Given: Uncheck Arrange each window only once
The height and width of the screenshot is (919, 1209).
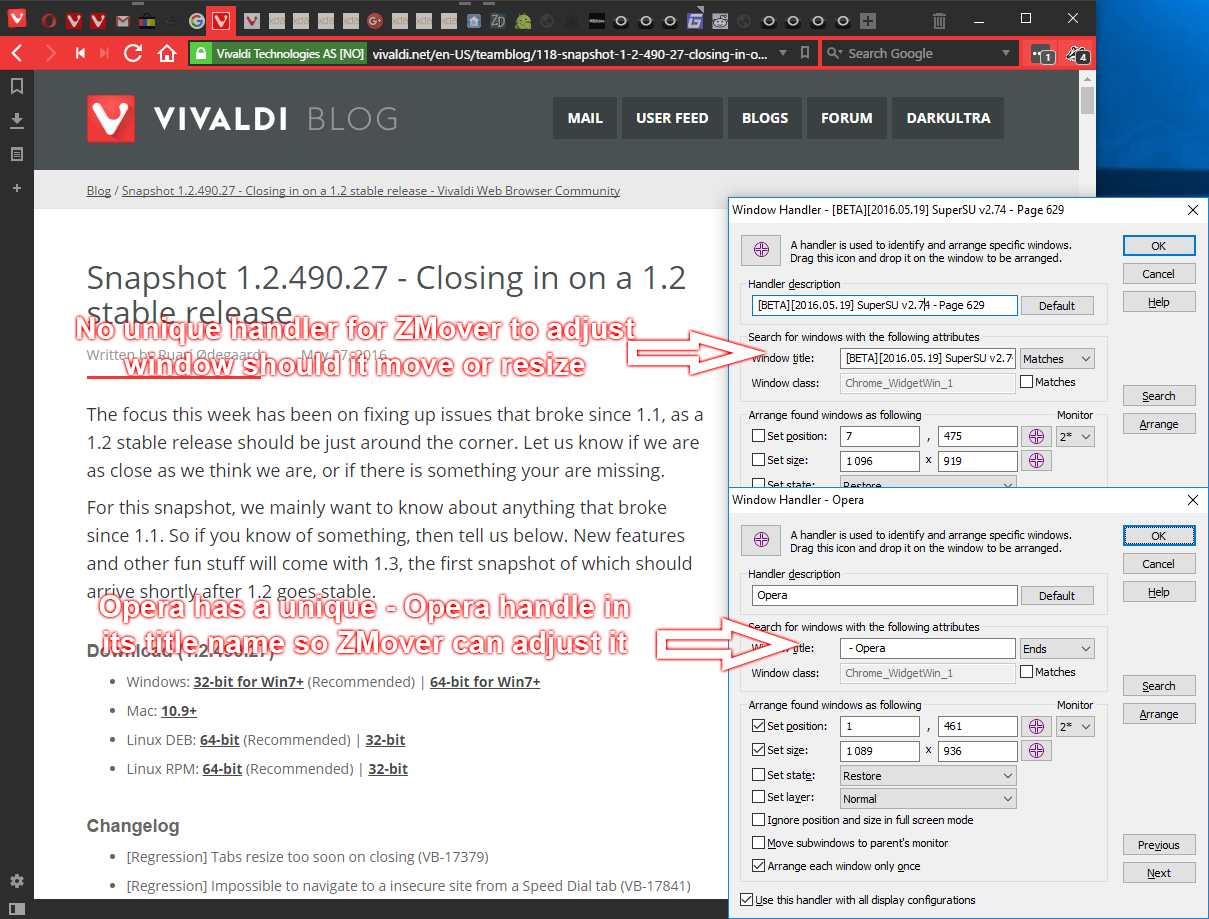Looking at the screenshot, I should [758, 866].
